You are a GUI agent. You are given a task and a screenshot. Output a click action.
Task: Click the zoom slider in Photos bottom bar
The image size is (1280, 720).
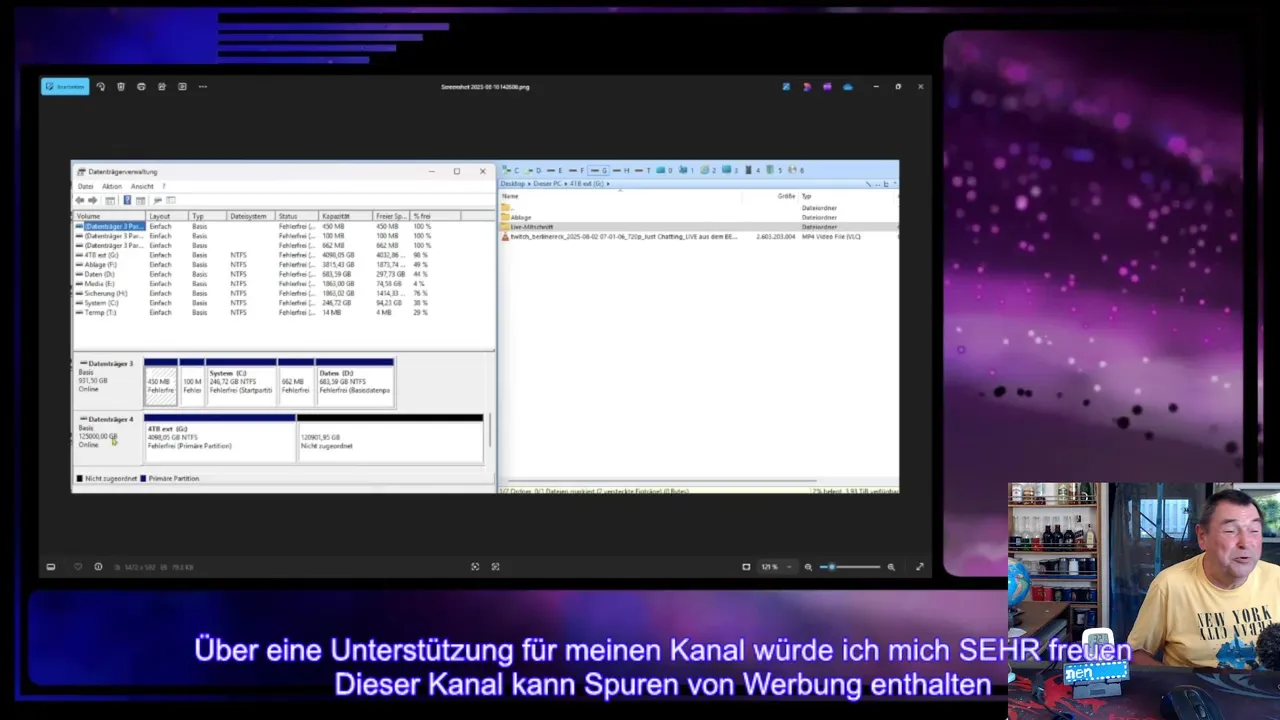pyautogui.click(x=850, y=567)
